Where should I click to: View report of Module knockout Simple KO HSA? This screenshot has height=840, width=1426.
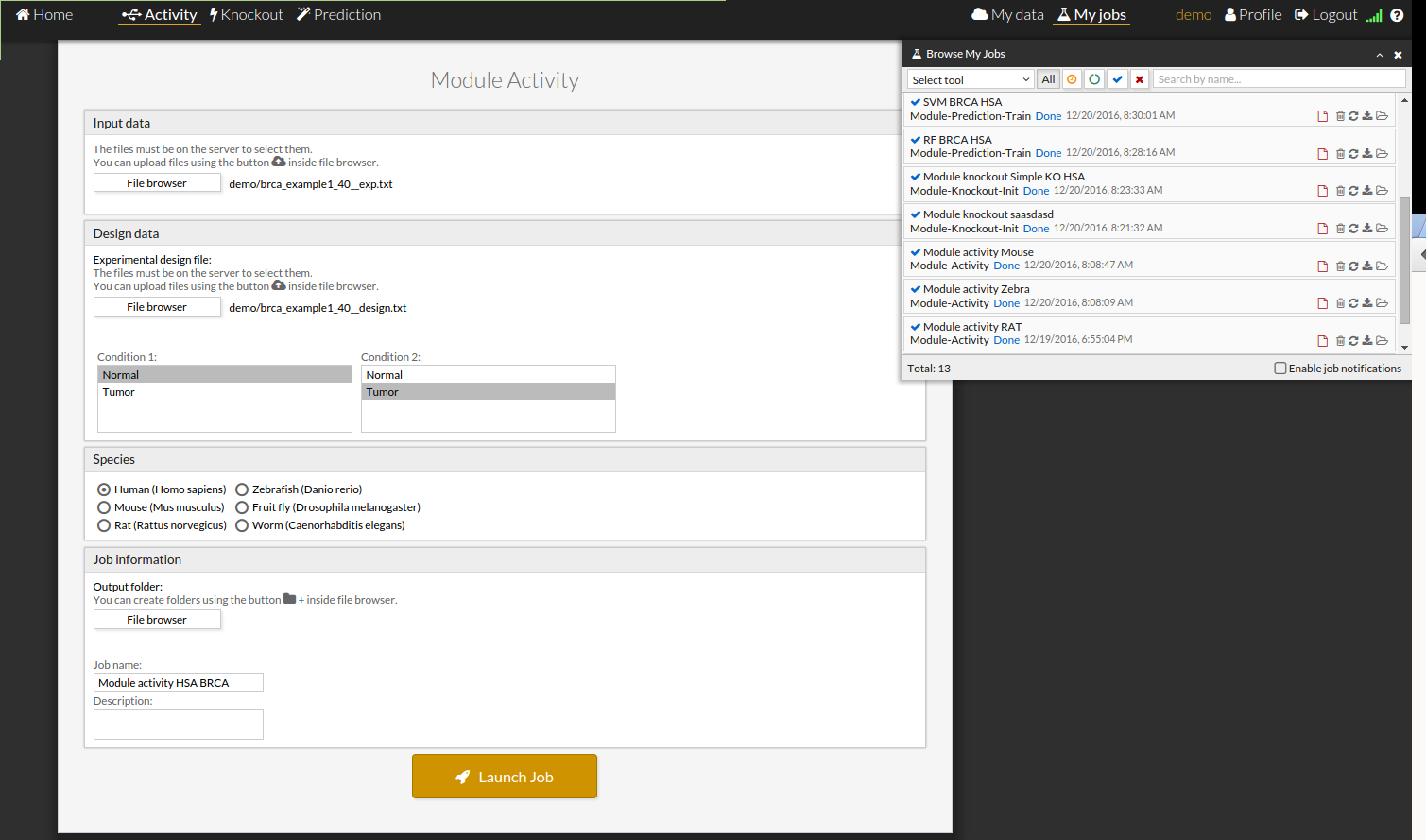[x=1322, y=191]
